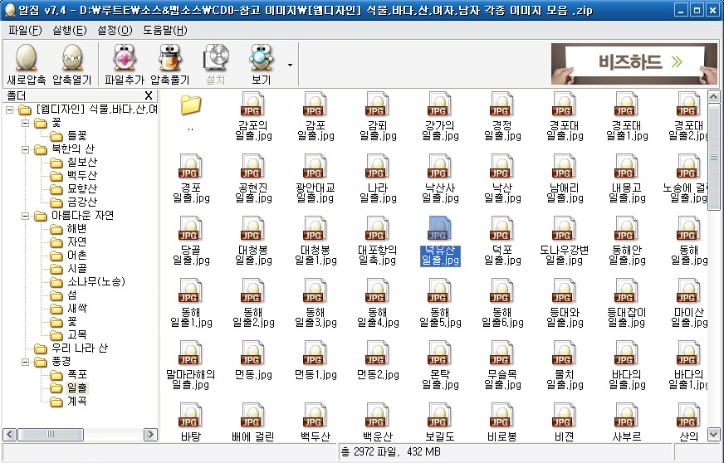Open the dropdown arrow next to 보기
Viewport: 724px width, 463px height.
click(290, 66)
